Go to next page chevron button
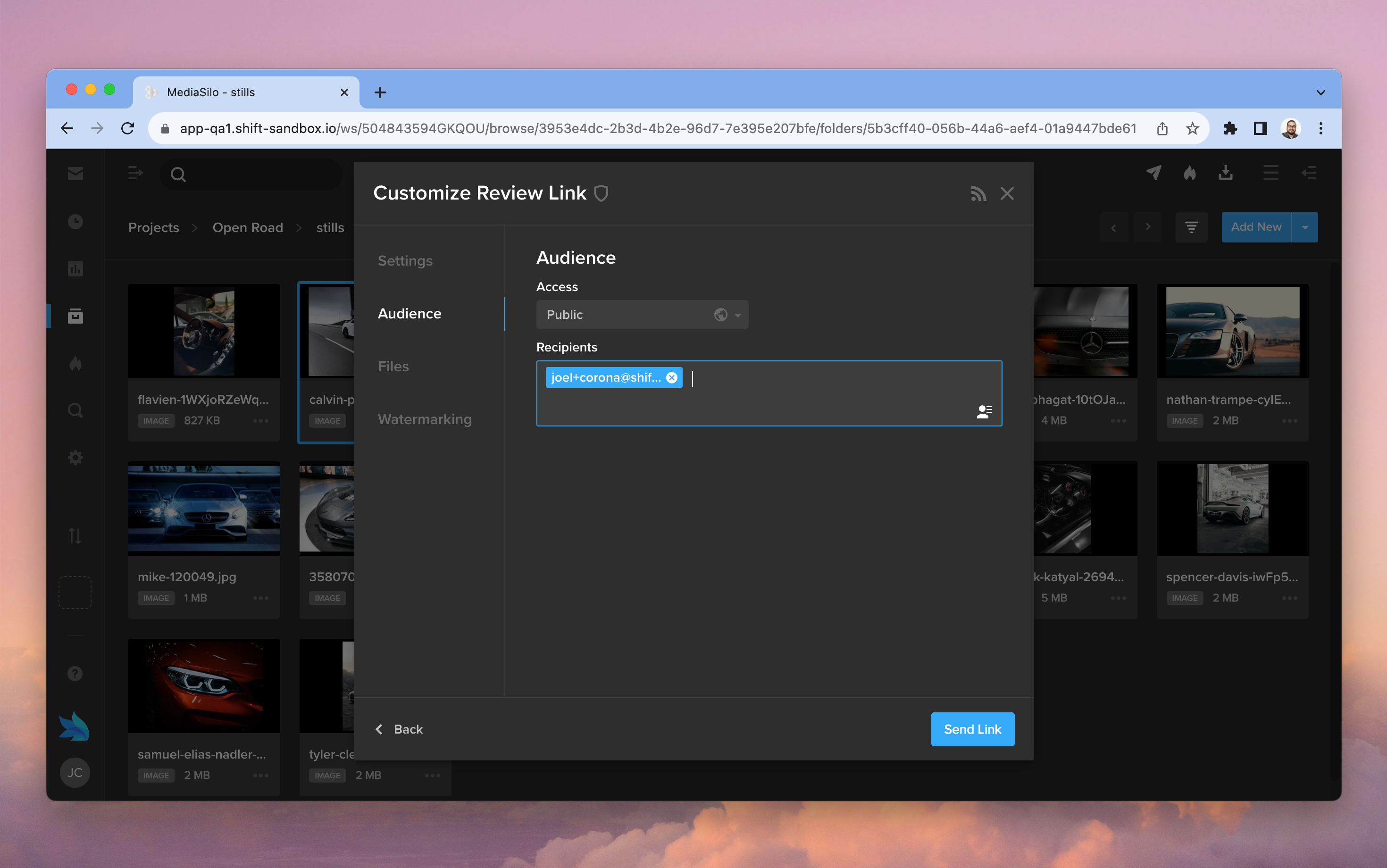 coord(1148,227)
